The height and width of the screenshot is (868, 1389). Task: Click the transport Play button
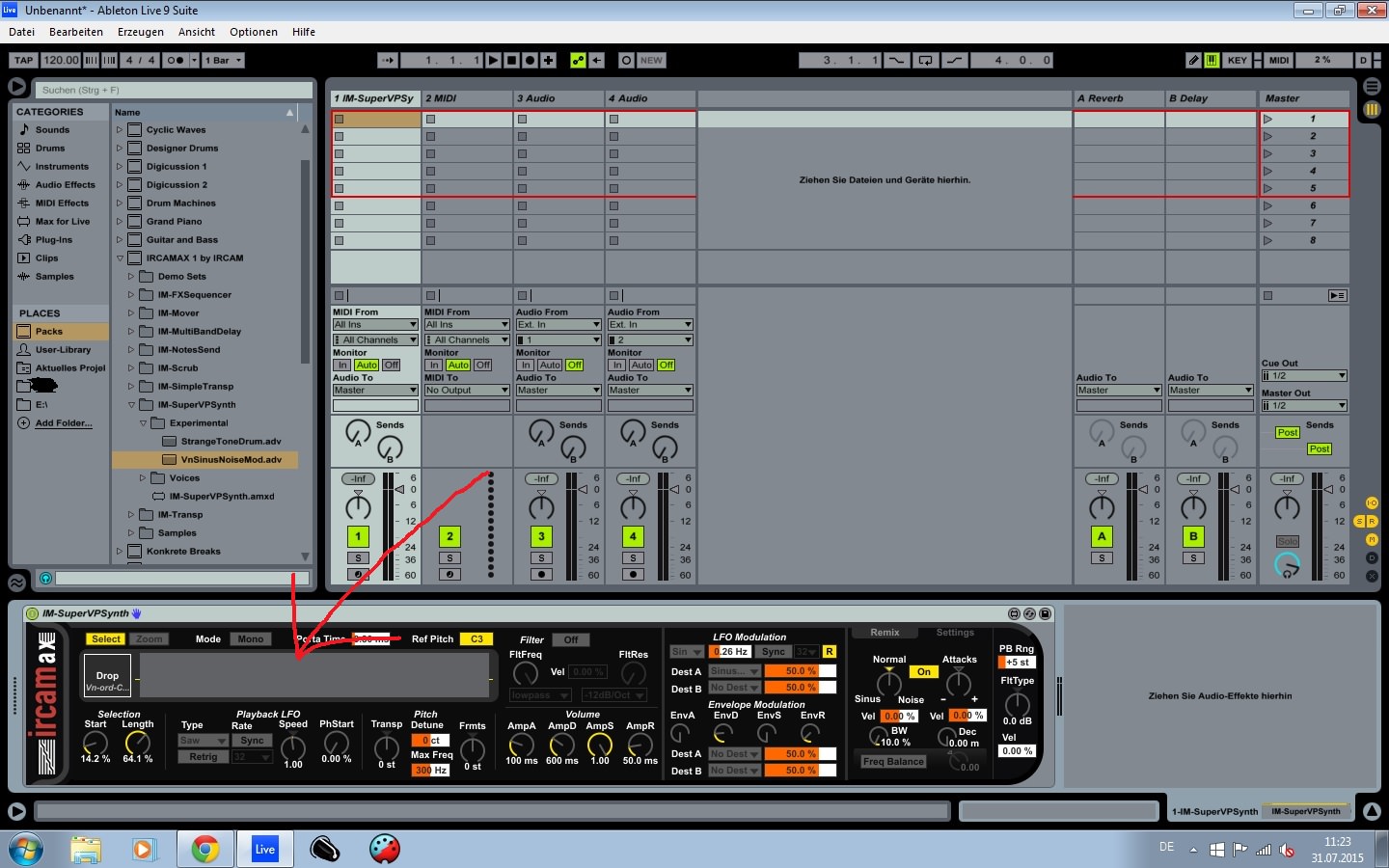[x=494, y=60]
